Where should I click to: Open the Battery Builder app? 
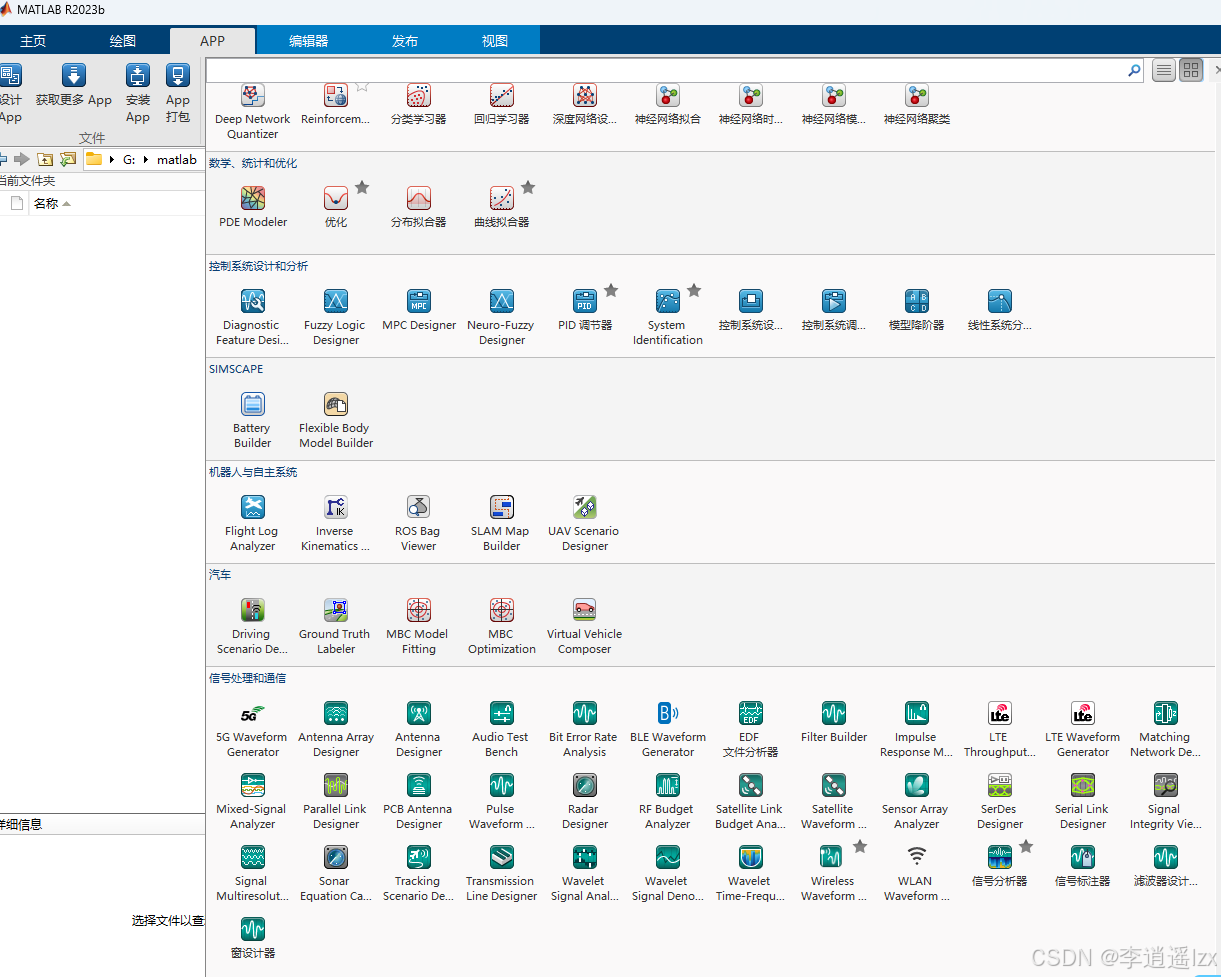(253, 420)
